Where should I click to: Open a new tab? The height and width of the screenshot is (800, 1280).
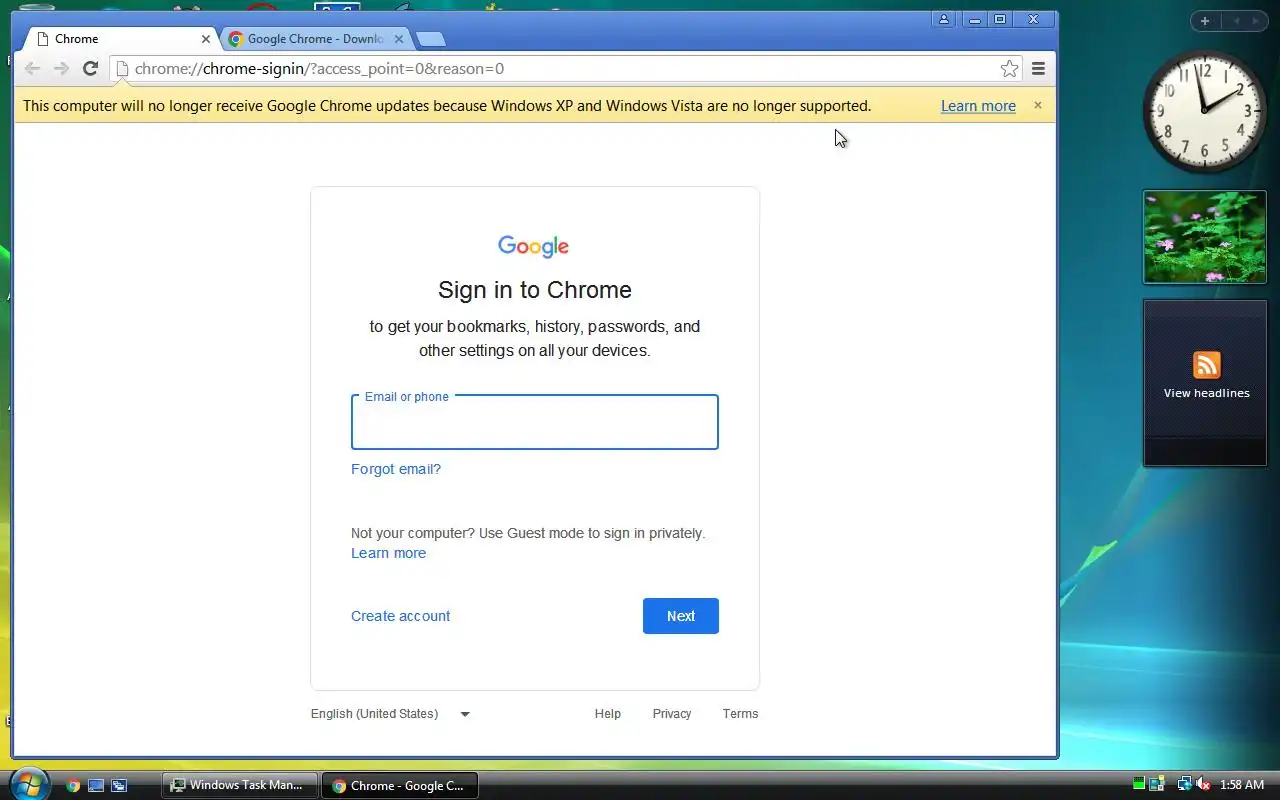[430, 39]
